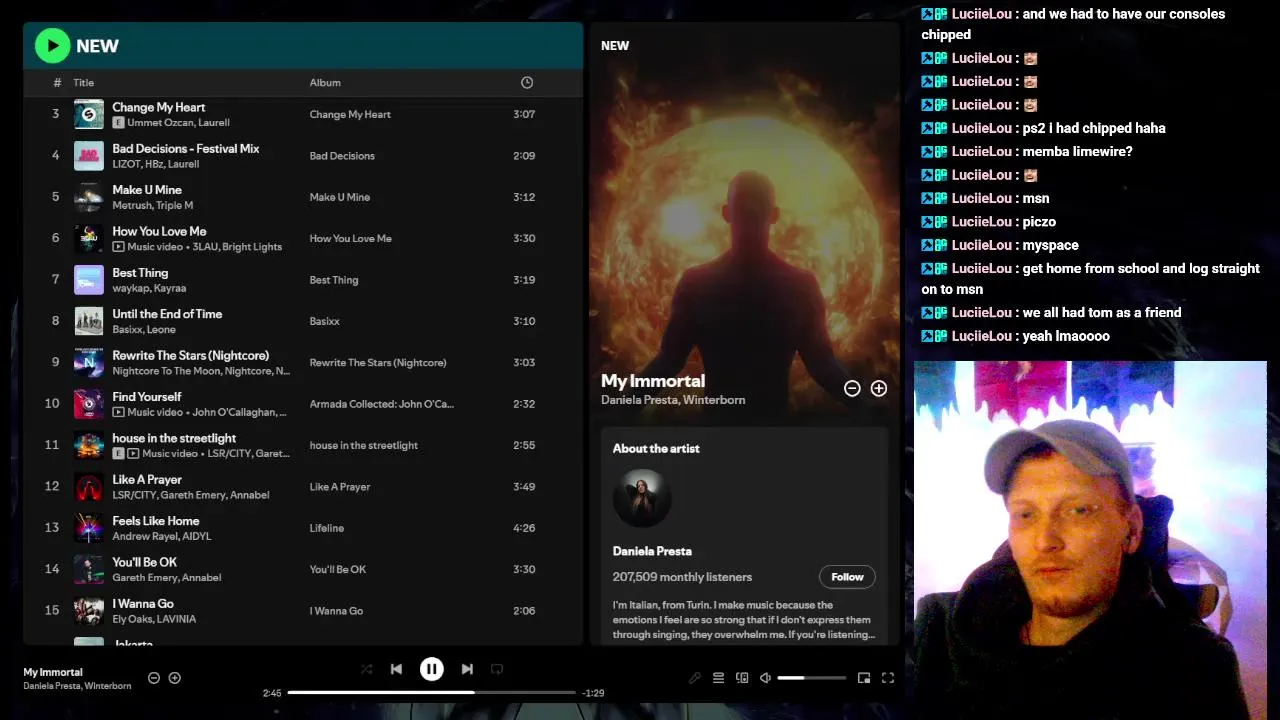Seek within the song progress bar
This screenshot has width=1280, height=720.
(x=431, y=692)
